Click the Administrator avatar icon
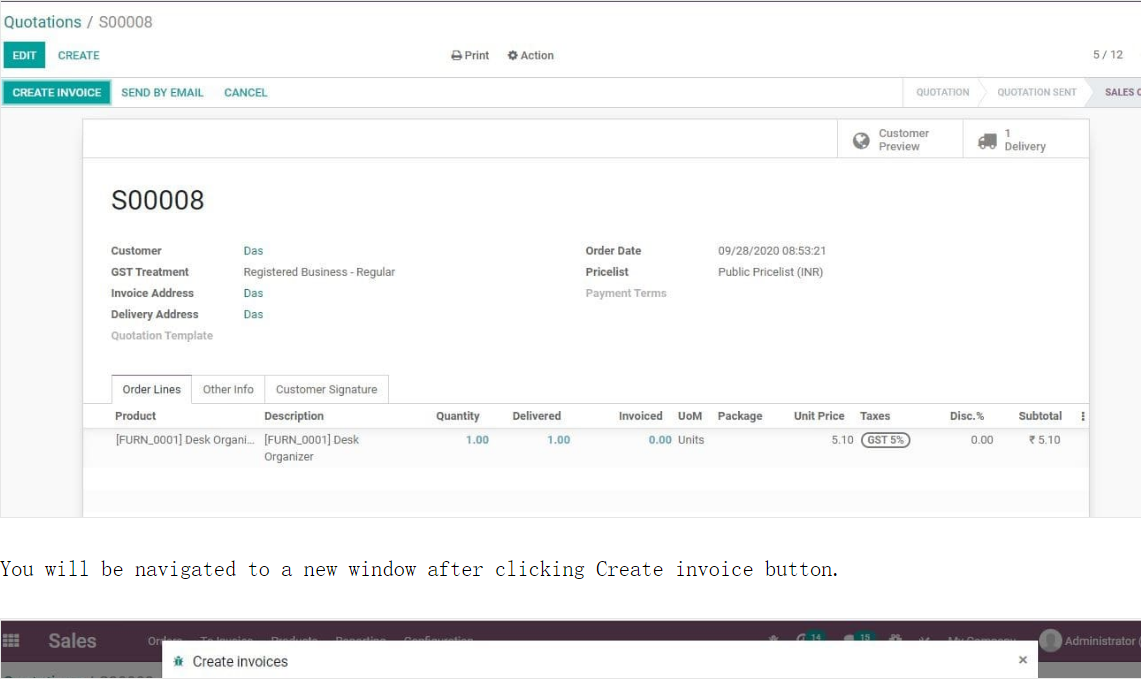Screen dimensions: 1141x680 click(1050, 641)
